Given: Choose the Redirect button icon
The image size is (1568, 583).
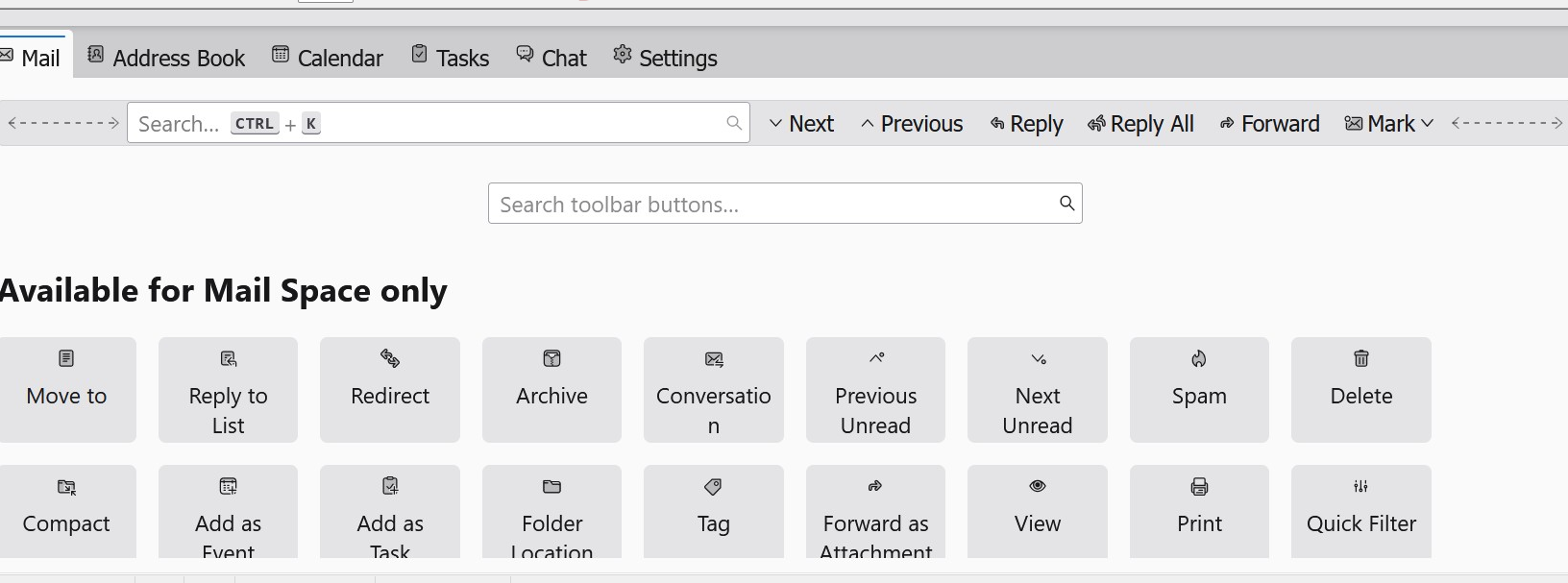Looking at the screenshot, I should pos(390,359).
